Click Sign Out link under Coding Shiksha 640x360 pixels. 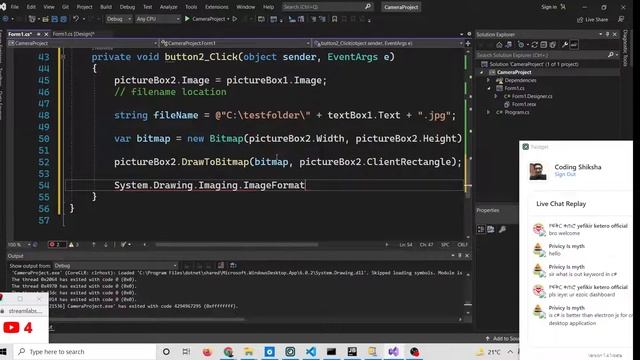565,174
